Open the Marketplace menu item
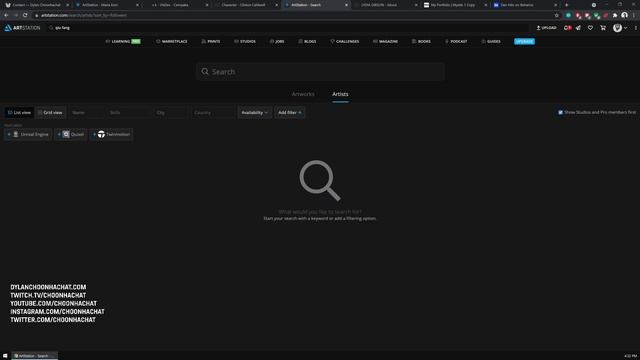 (172, 42)
